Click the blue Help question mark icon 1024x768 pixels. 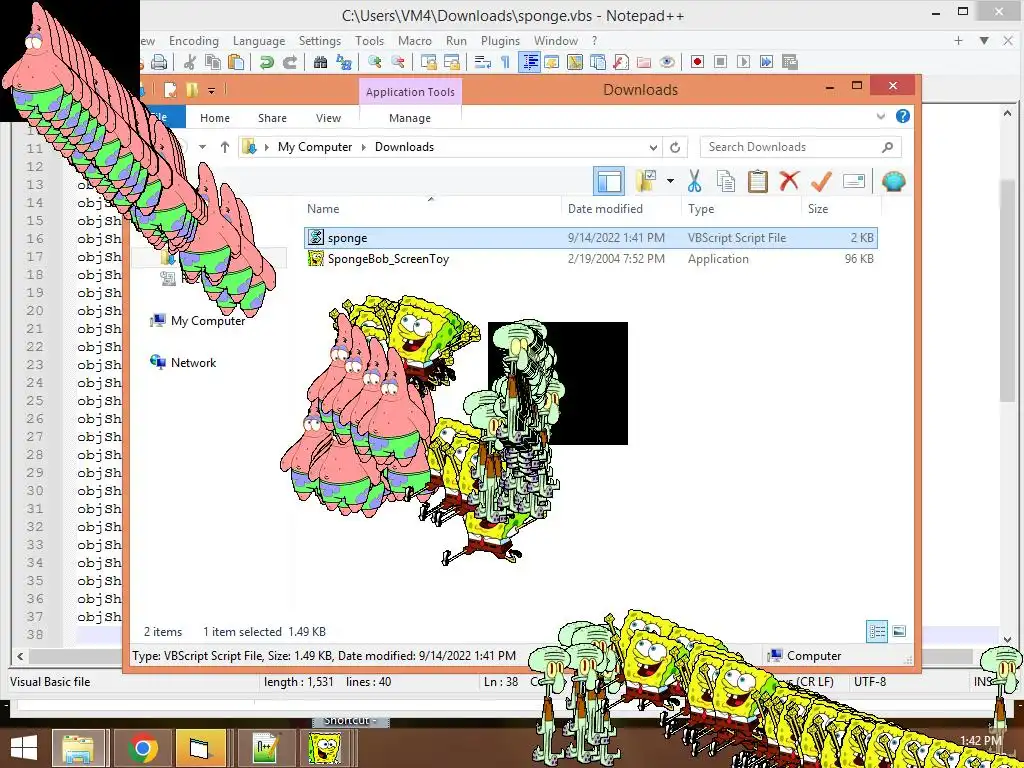(x=903, y=116)
